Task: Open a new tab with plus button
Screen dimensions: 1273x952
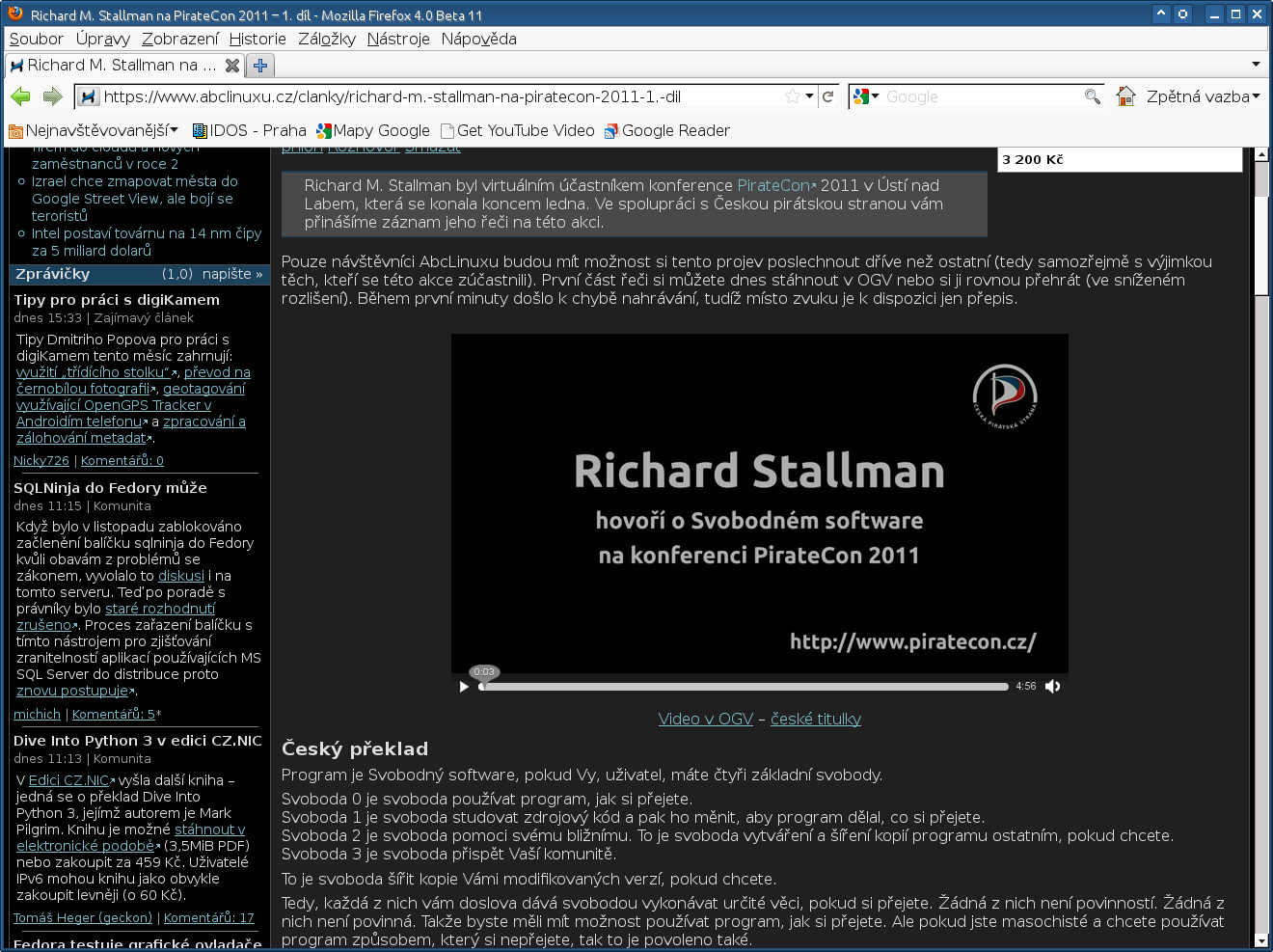Action: (x=260, y=66)
